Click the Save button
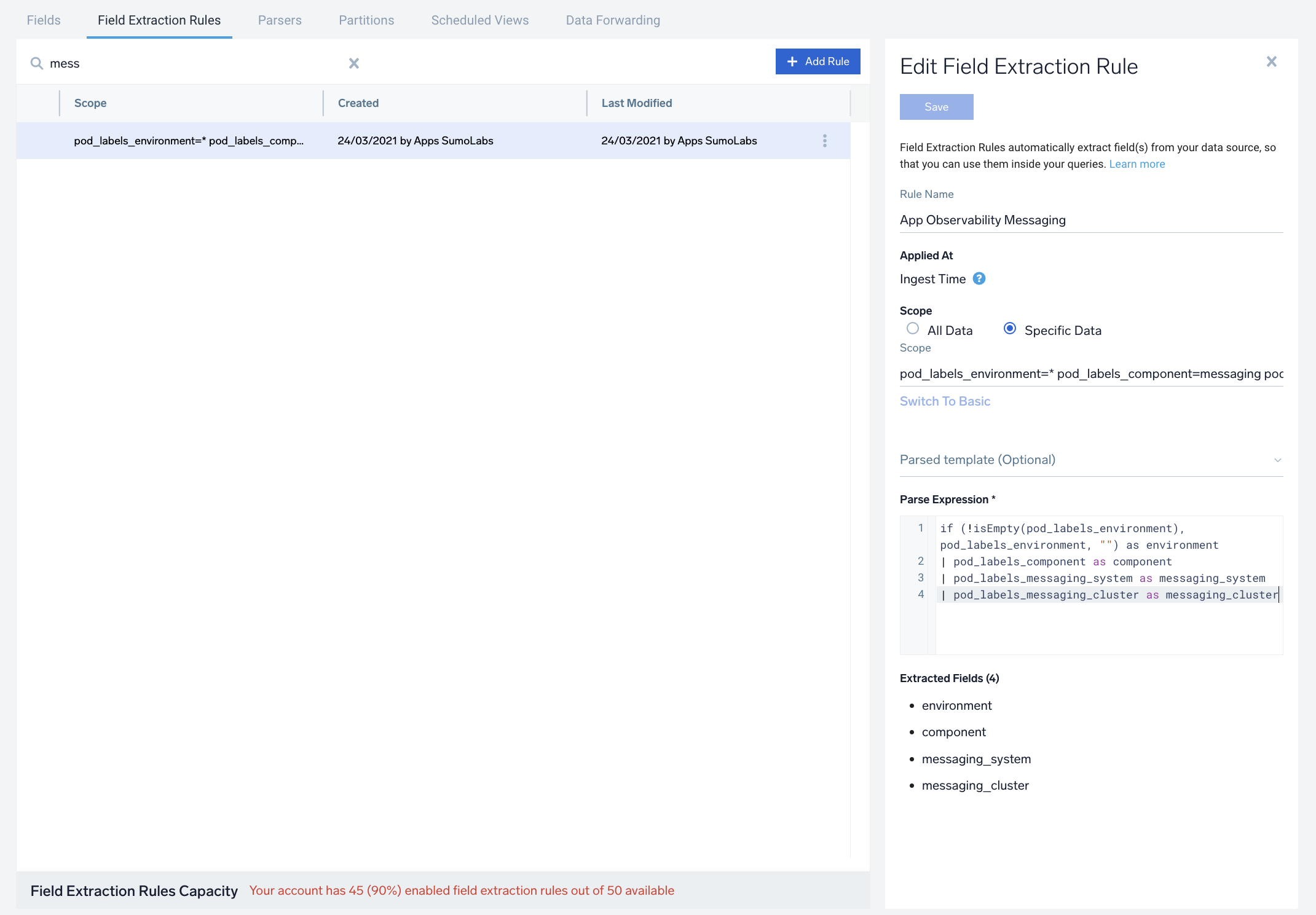 pyautogui.click(x=936, y=107)
